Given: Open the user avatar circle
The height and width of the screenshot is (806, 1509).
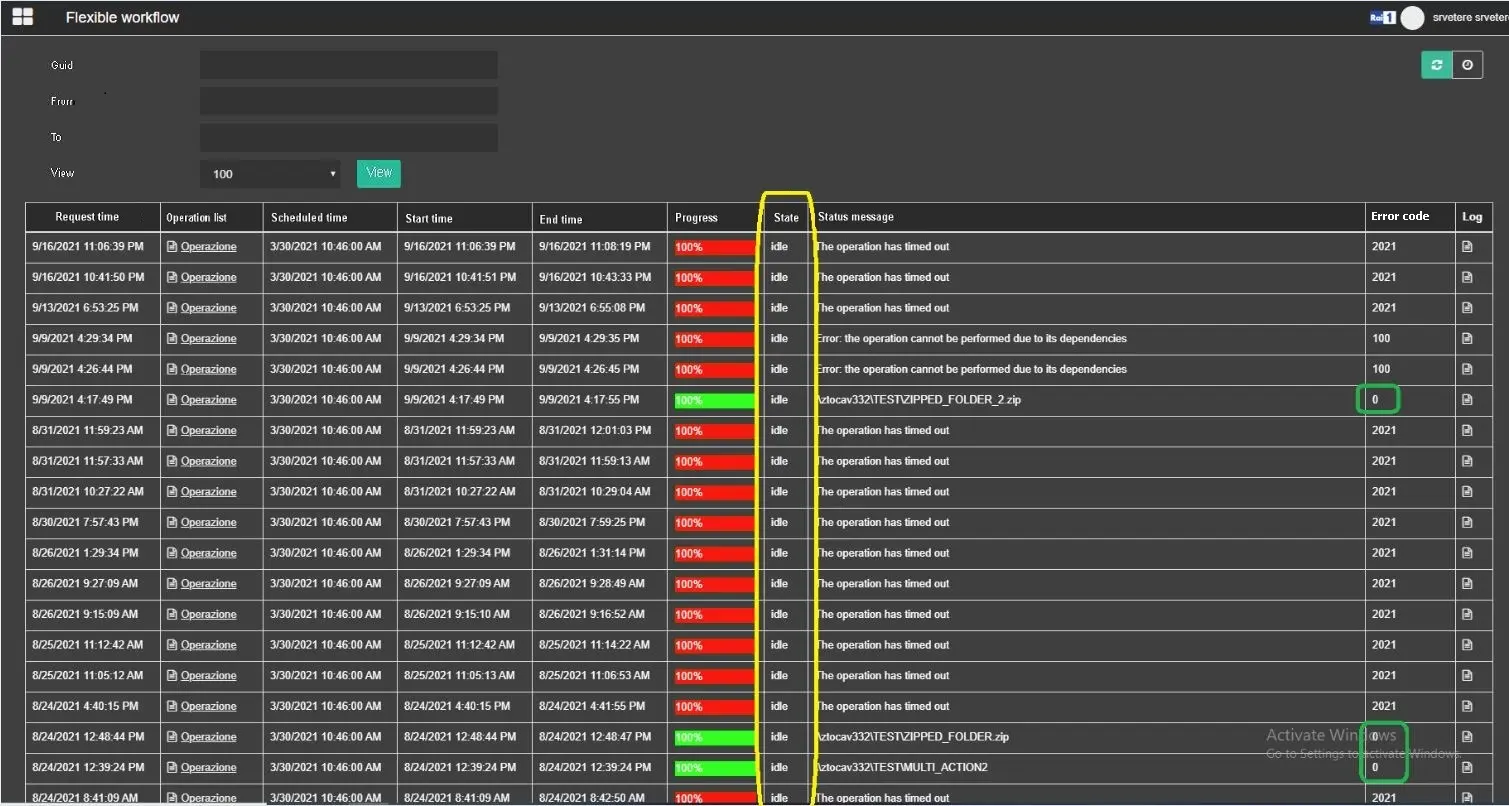Looking at the screenshot, I should click(x=1412, y=17).
